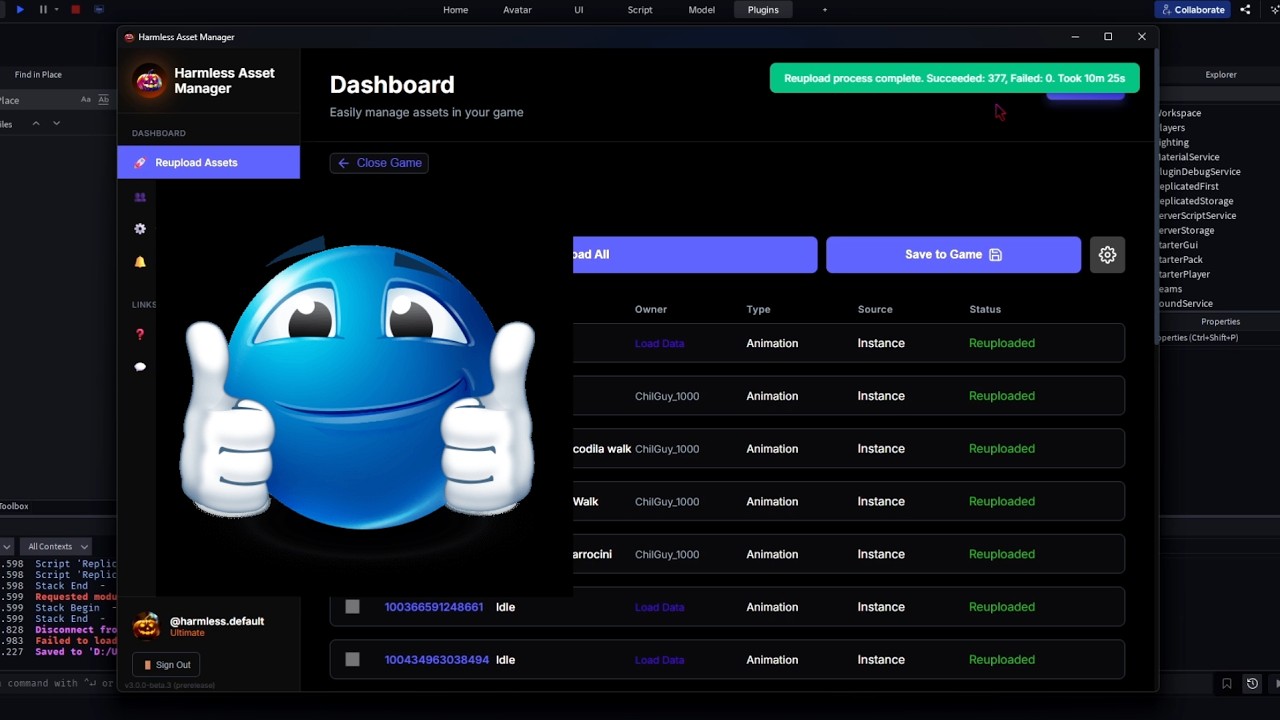Click the @harmless.default pumpkin avatar

tap(146, 626)
